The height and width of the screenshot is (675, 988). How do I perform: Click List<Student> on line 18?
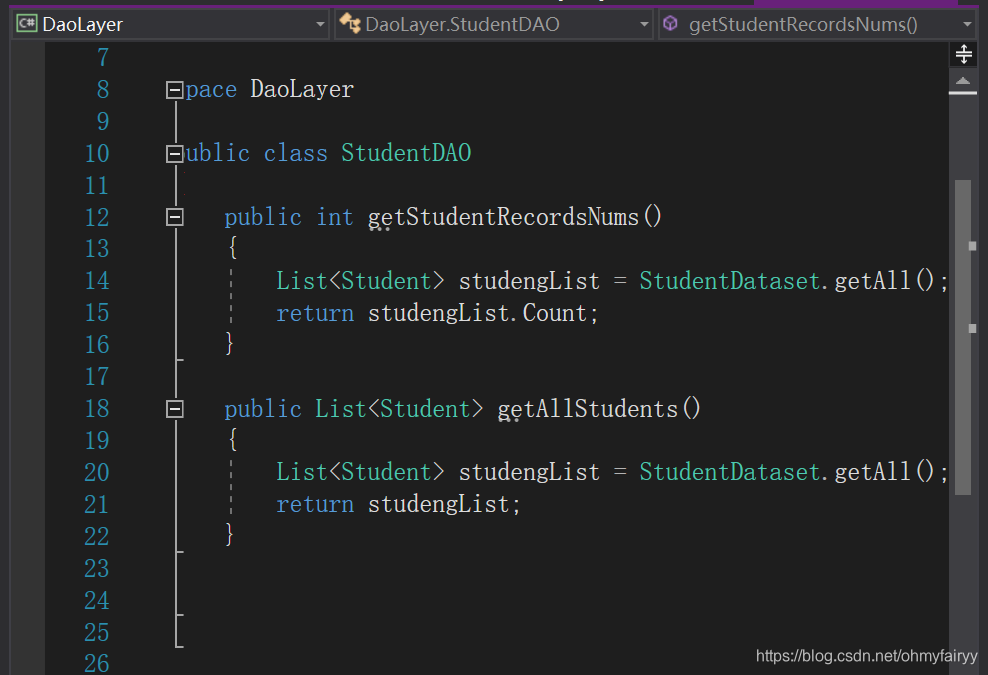(x=399, y=409)
